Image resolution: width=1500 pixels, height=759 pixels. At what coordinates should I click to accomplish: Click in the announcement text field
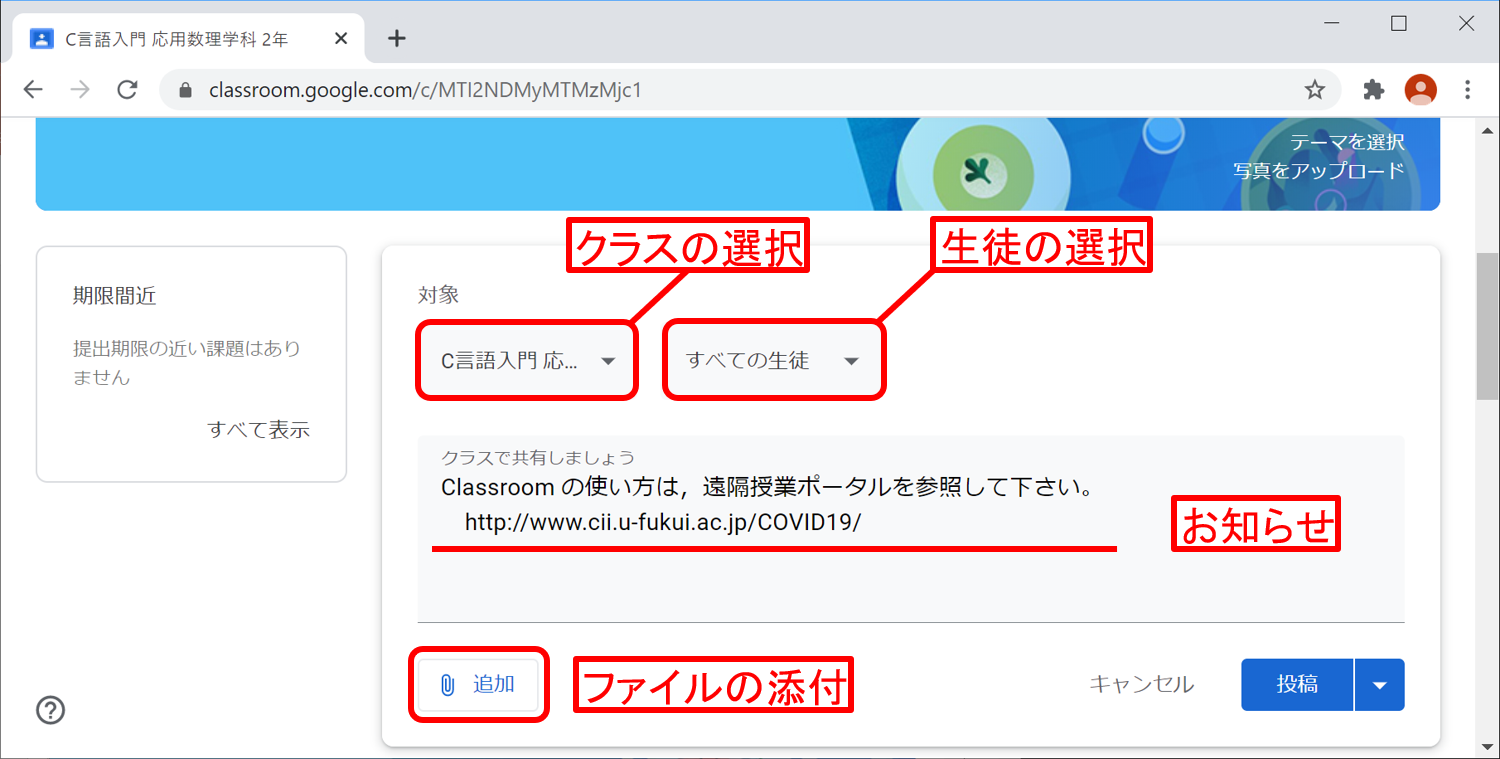910,528
